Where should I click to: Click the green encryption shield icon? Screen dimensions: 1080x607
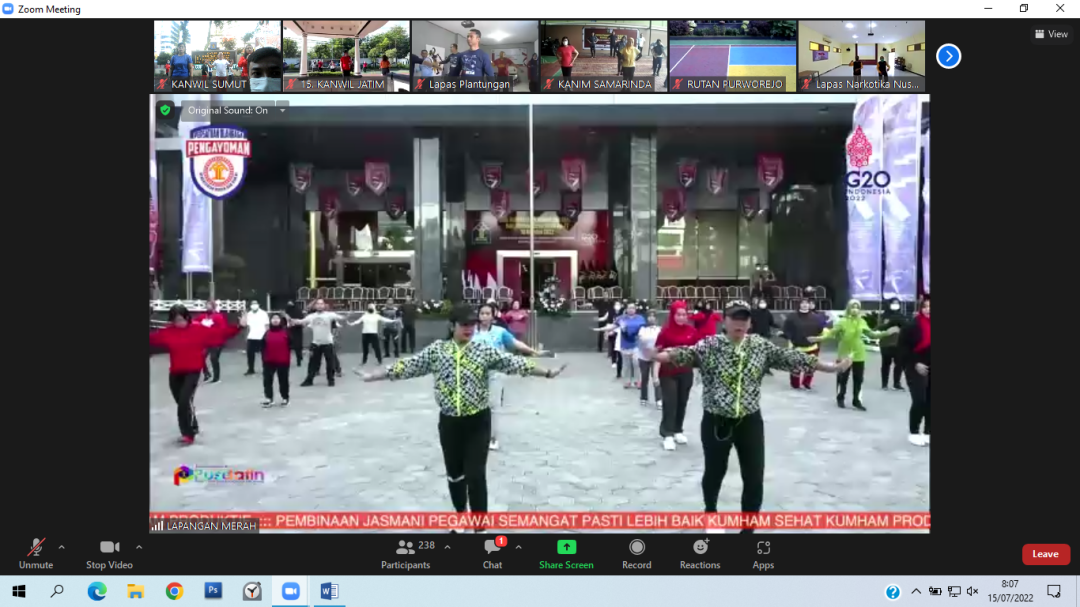(165, 110)
